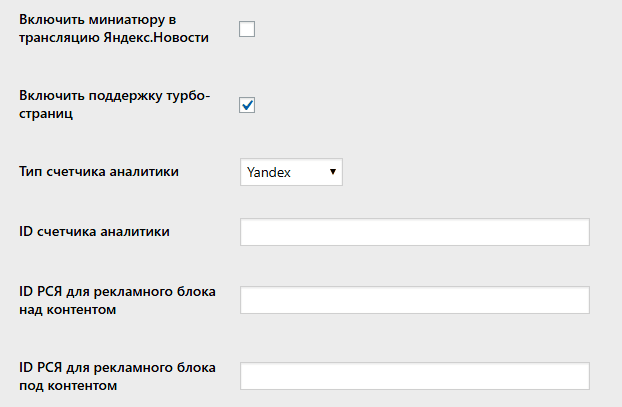Tick the empty checkbox above the turbo pages option
Screen dimensions: 622x407
point(247,29)
